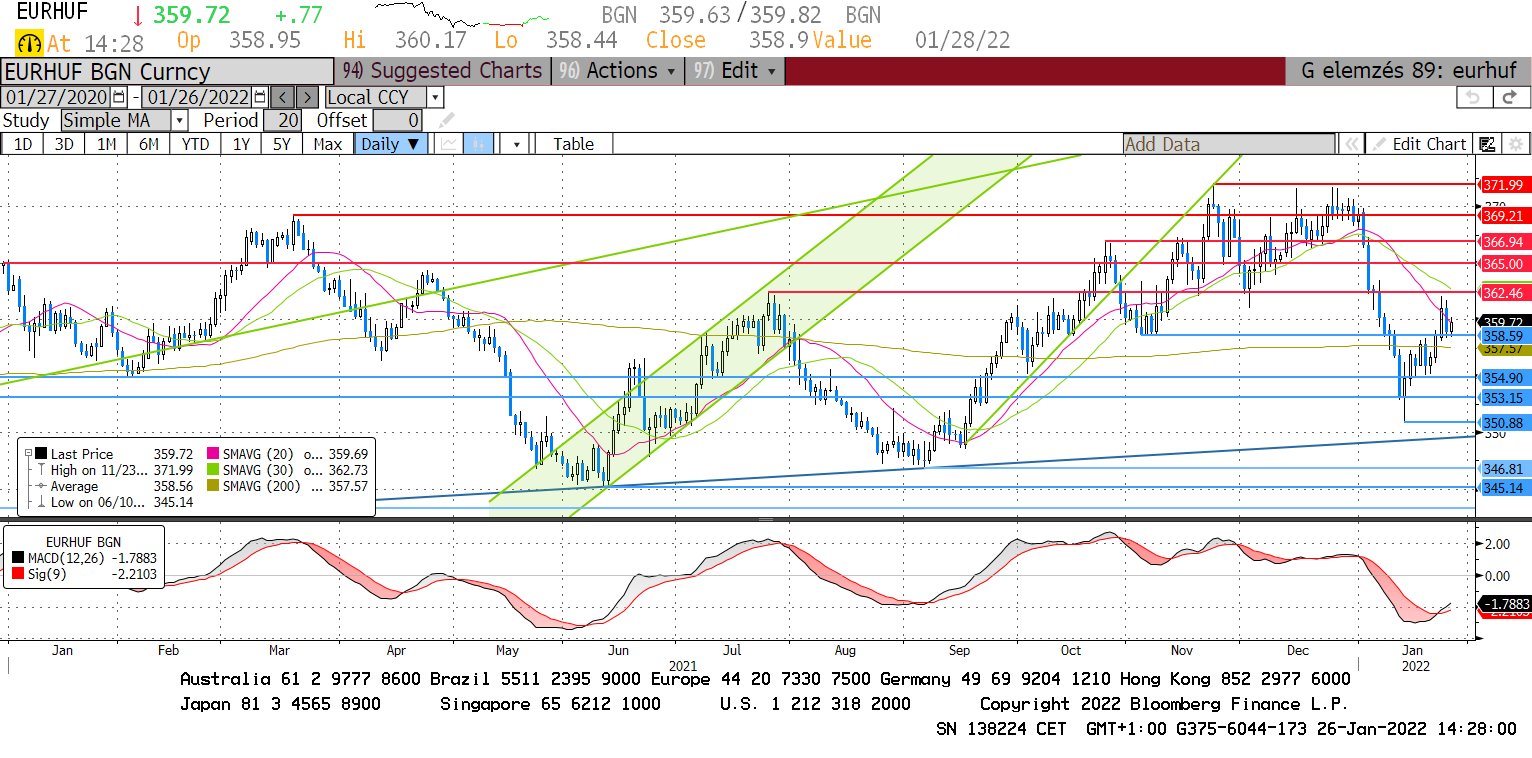Select the 1D range tab
The width and height of the screenshot is (1532, 758).
coord(23,144)
